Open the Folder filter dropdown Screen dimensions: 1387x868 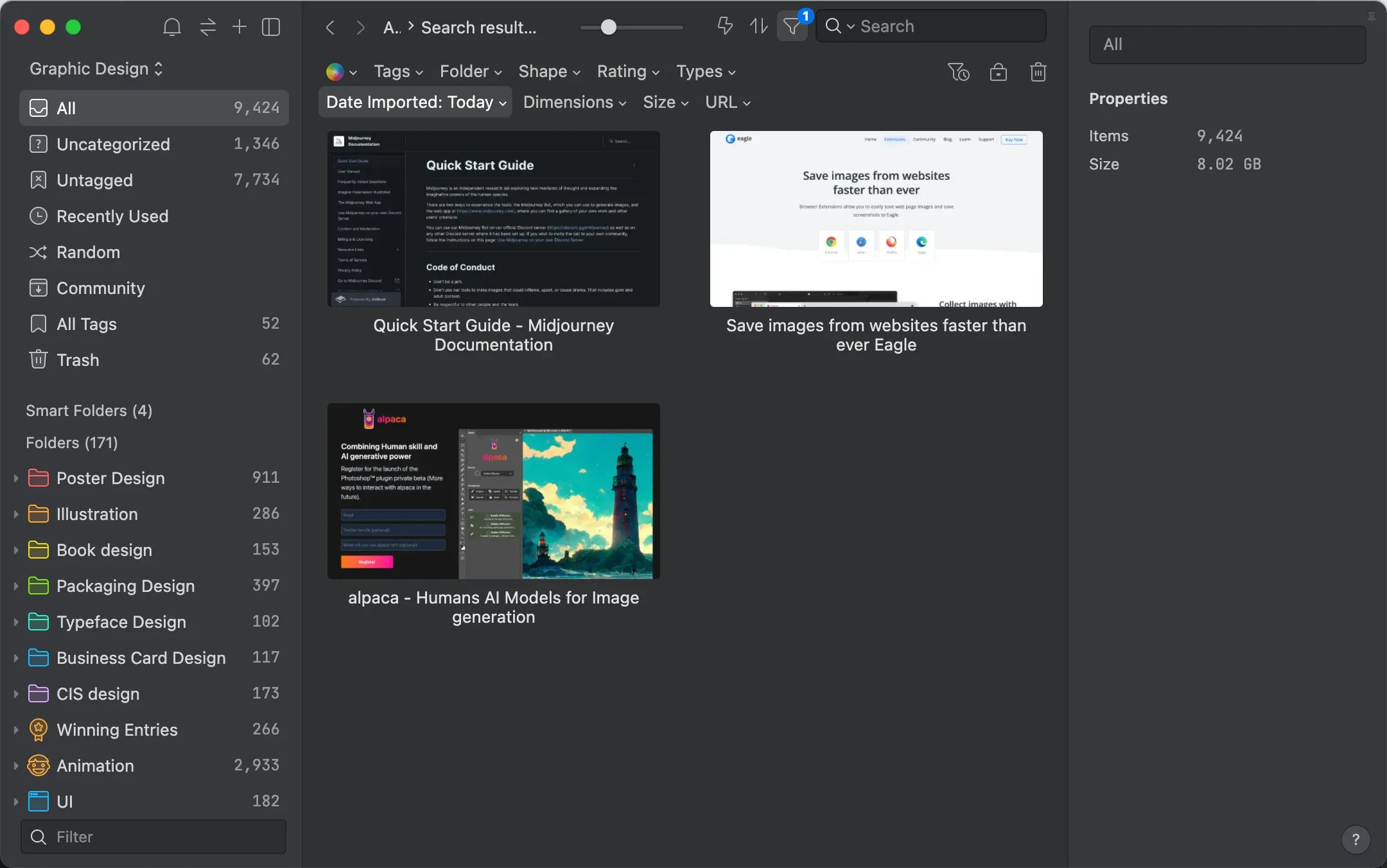click(471, 71)
